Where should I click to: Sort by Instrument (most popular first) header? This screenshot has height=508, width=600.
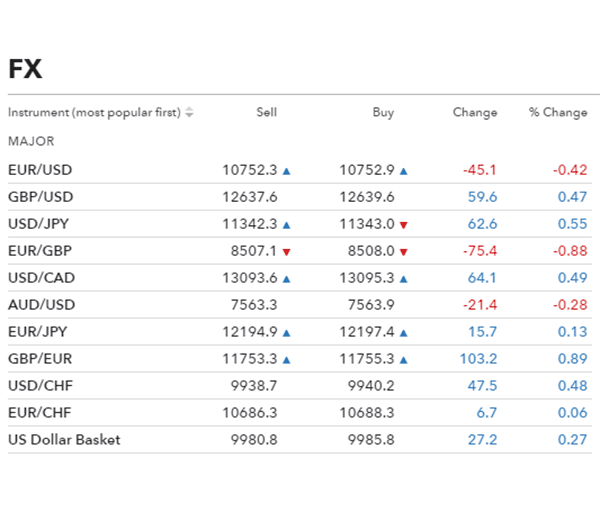(x=94, y=113)
